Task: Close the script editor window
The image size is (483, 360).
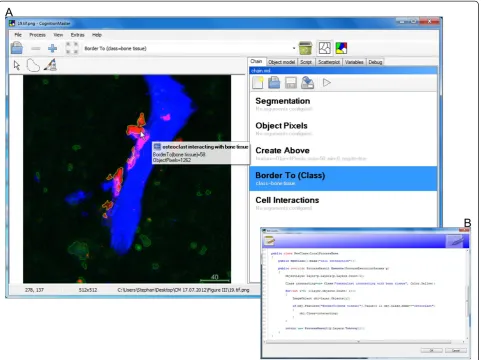Action: click(464, 230)
